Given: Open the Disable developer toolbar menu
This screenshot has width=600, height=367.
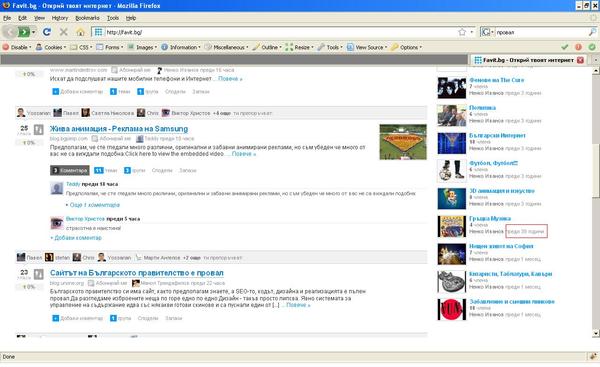Looking at the screenshot, I should [x=16, y=47].
